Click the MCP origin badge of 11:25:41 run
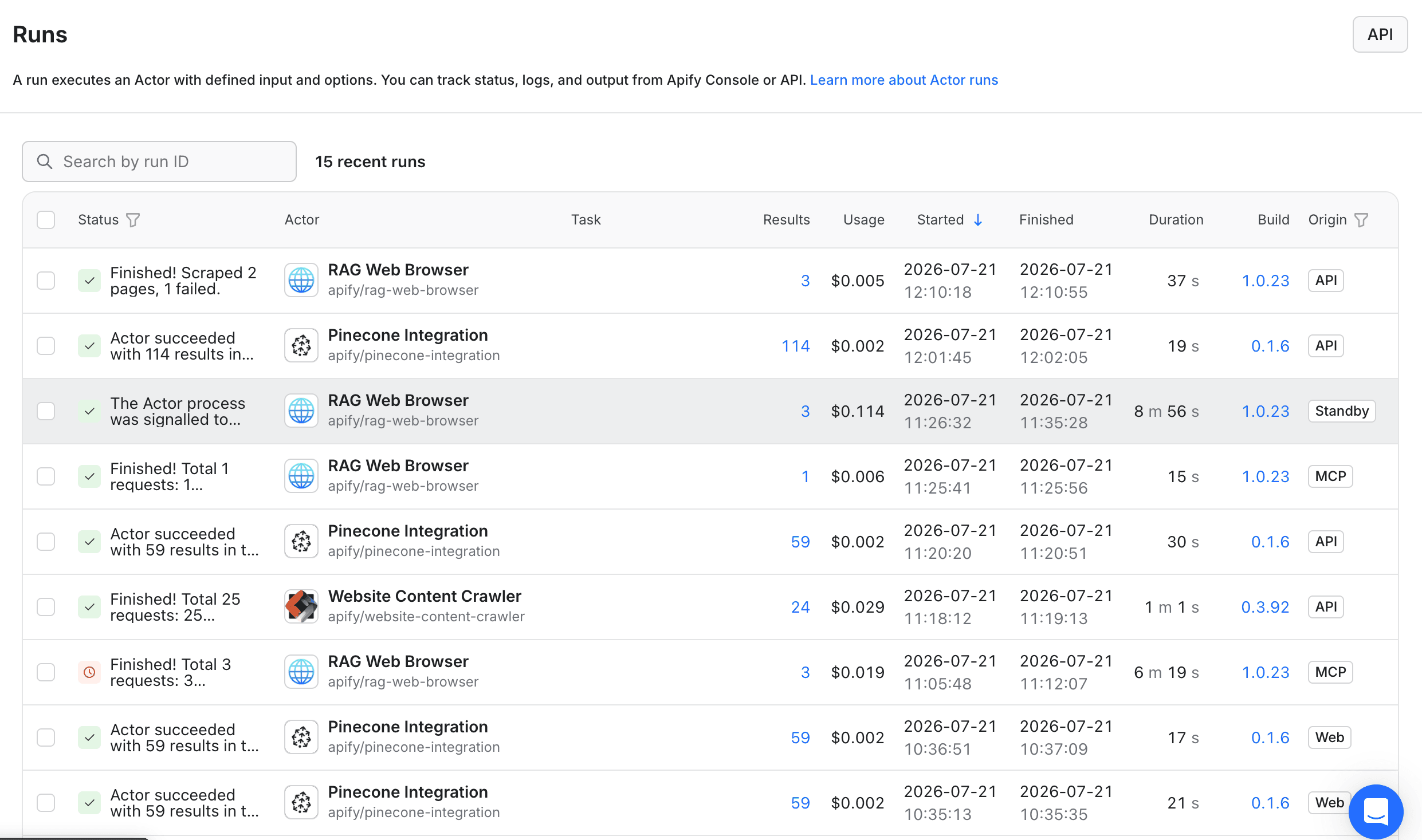 pyautogui.click(x=1330, y=476)
